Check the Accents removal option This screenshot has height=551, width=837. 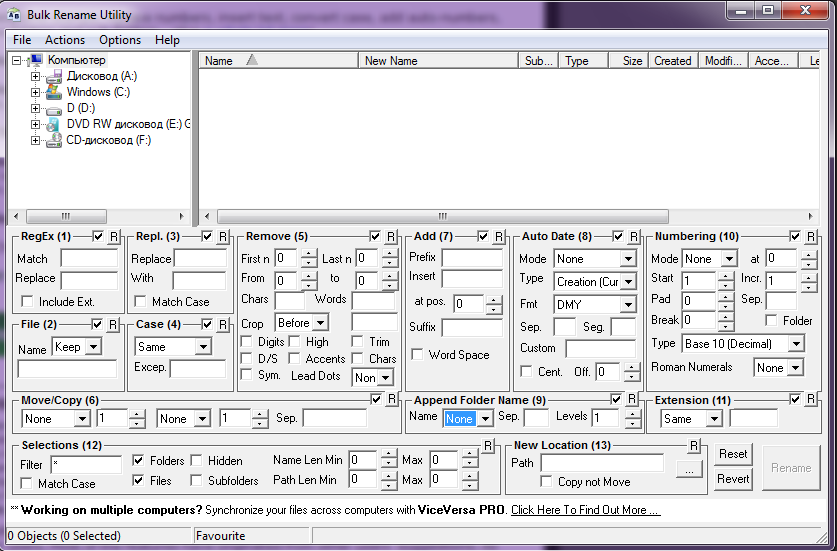click(x=294, y=358)
